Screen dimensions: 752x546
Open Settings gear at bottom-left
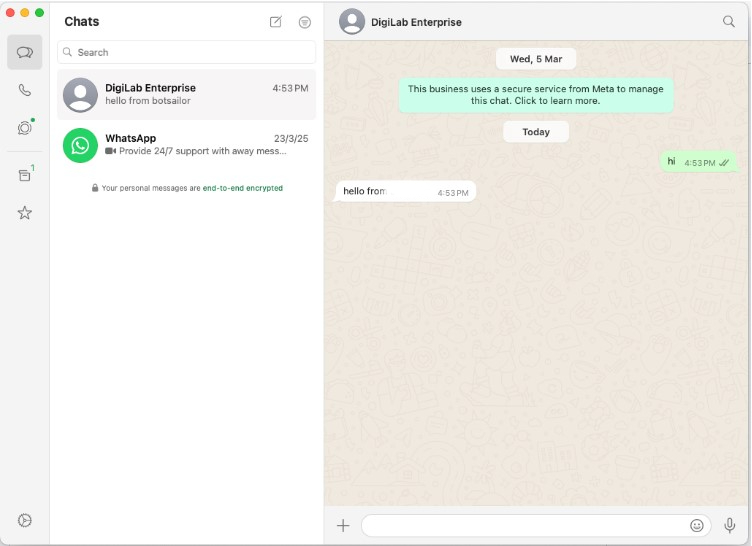pos(25,520)
